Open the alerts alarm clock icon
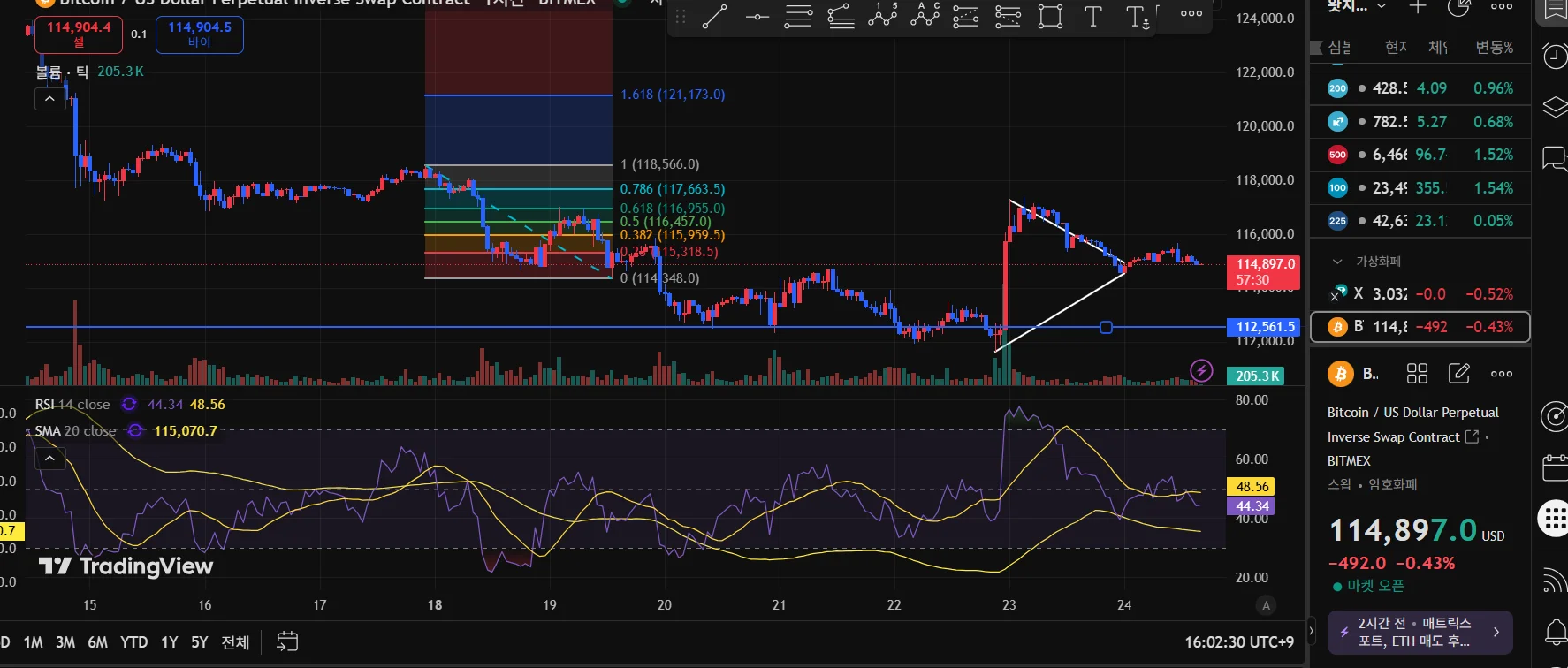The image size is (1568, 668). (x=1554, y=57)
